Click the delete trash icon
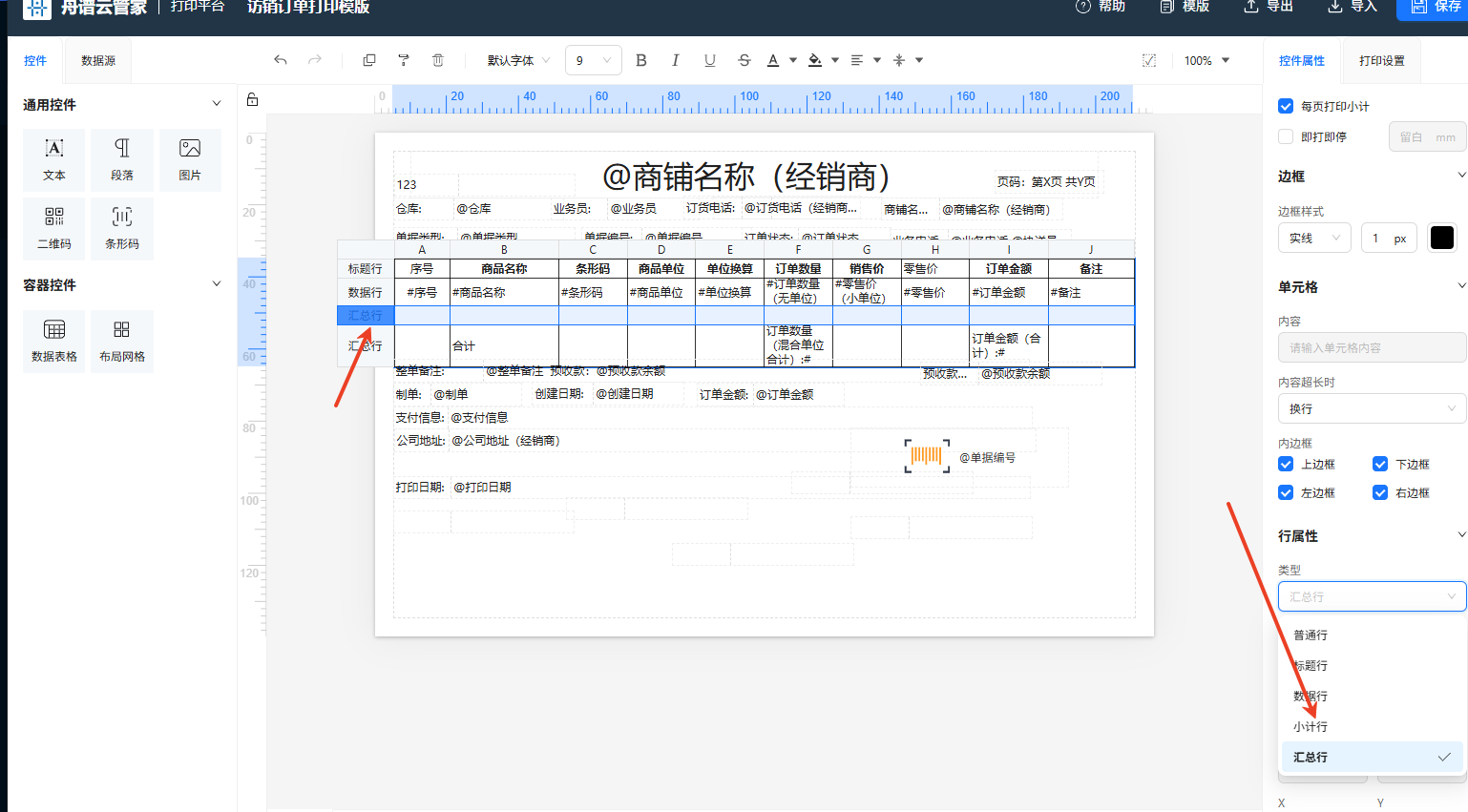Viewport: 1468px width, 812px height. point(438,60)
